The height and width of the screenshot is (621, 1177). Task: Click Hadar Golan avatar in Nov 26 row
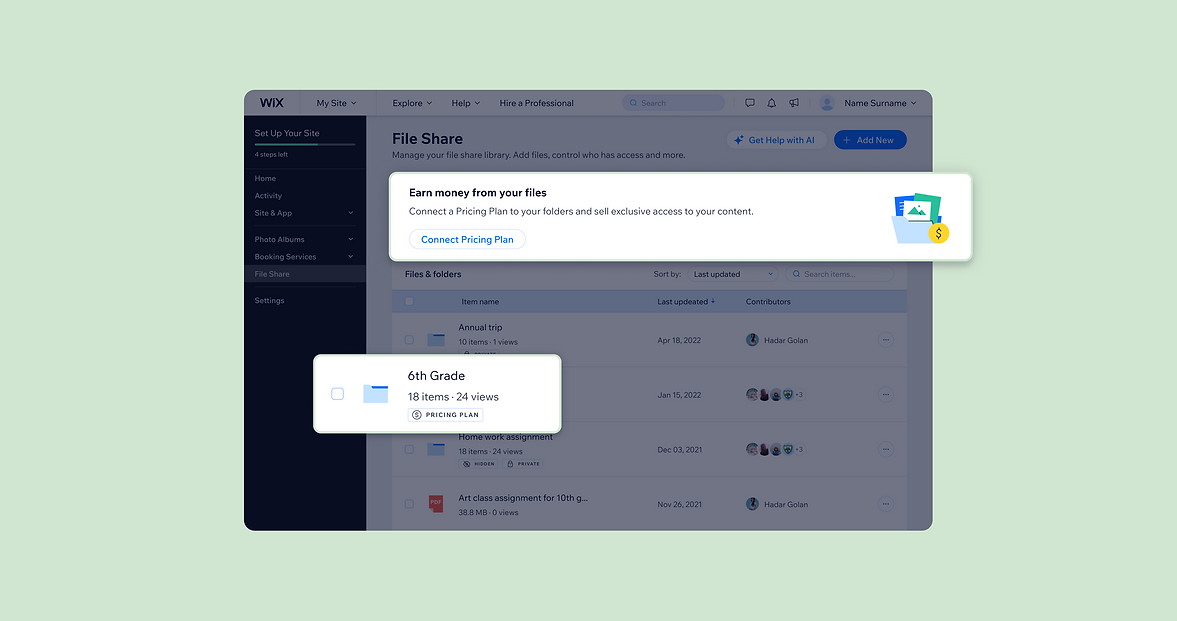tap(752, 504)
